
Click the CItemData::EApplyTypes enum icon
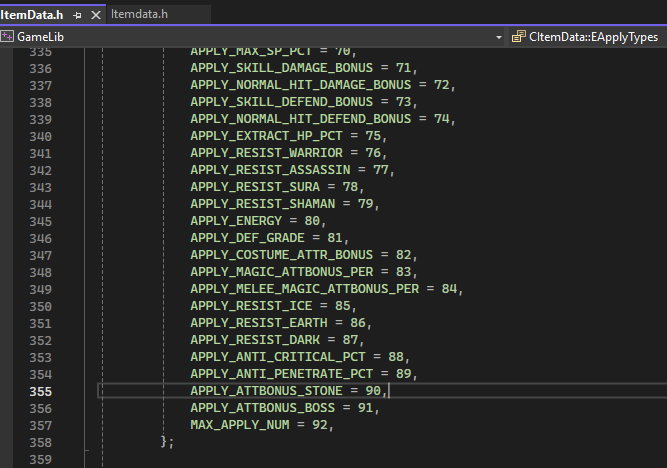click(x=518, y=36)
